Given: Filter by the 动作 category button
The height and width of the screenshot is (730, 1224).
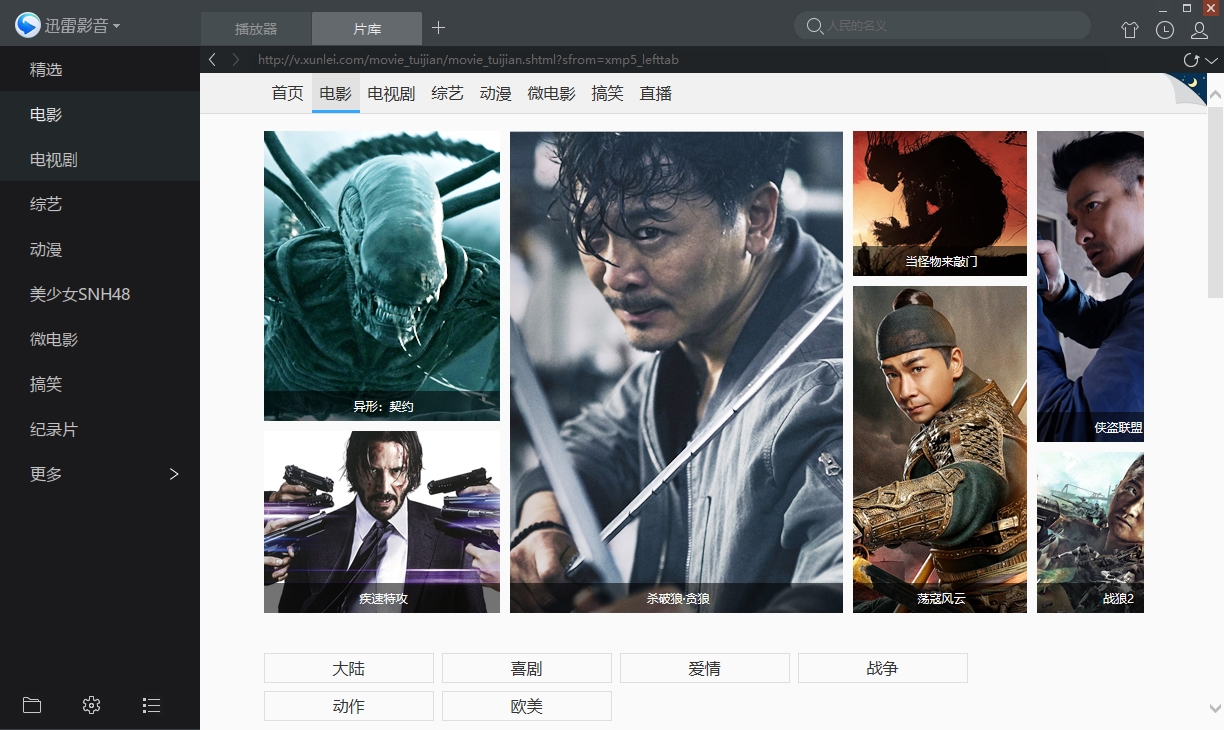Looking at the screenshot, I should click(349, 706).
